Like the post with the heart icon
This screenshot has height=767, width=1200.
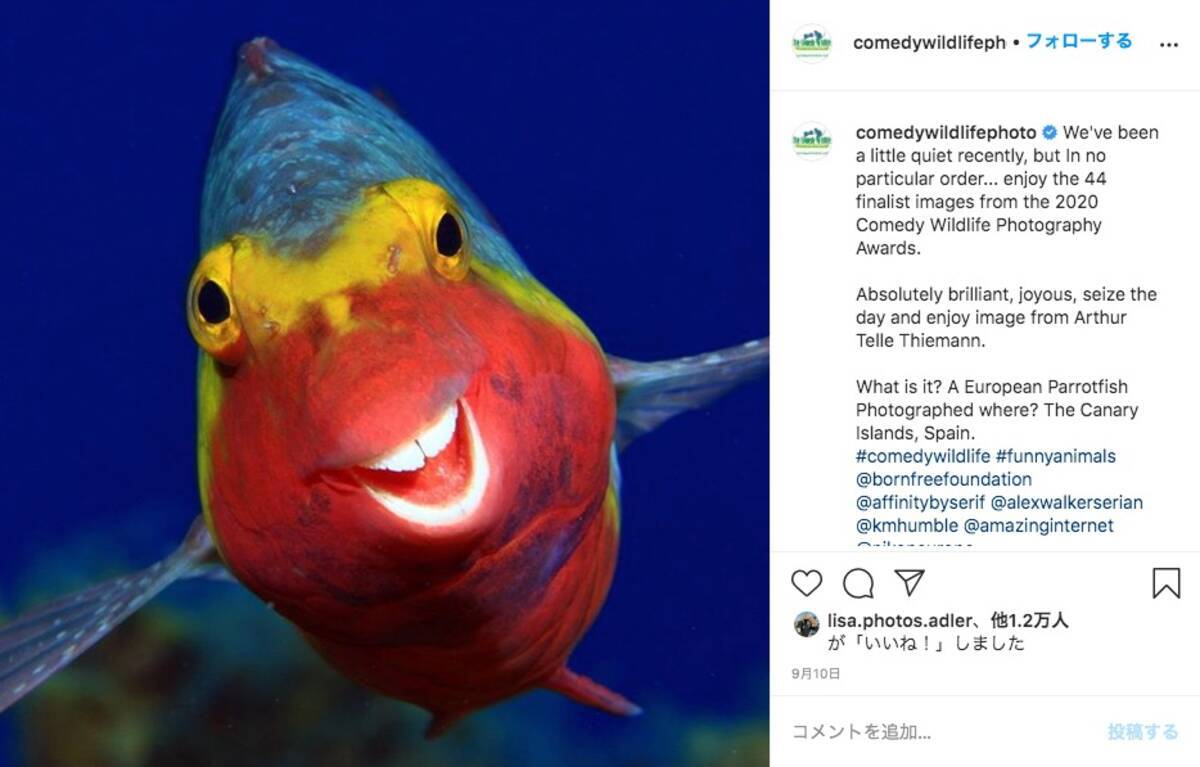point(806,583)
